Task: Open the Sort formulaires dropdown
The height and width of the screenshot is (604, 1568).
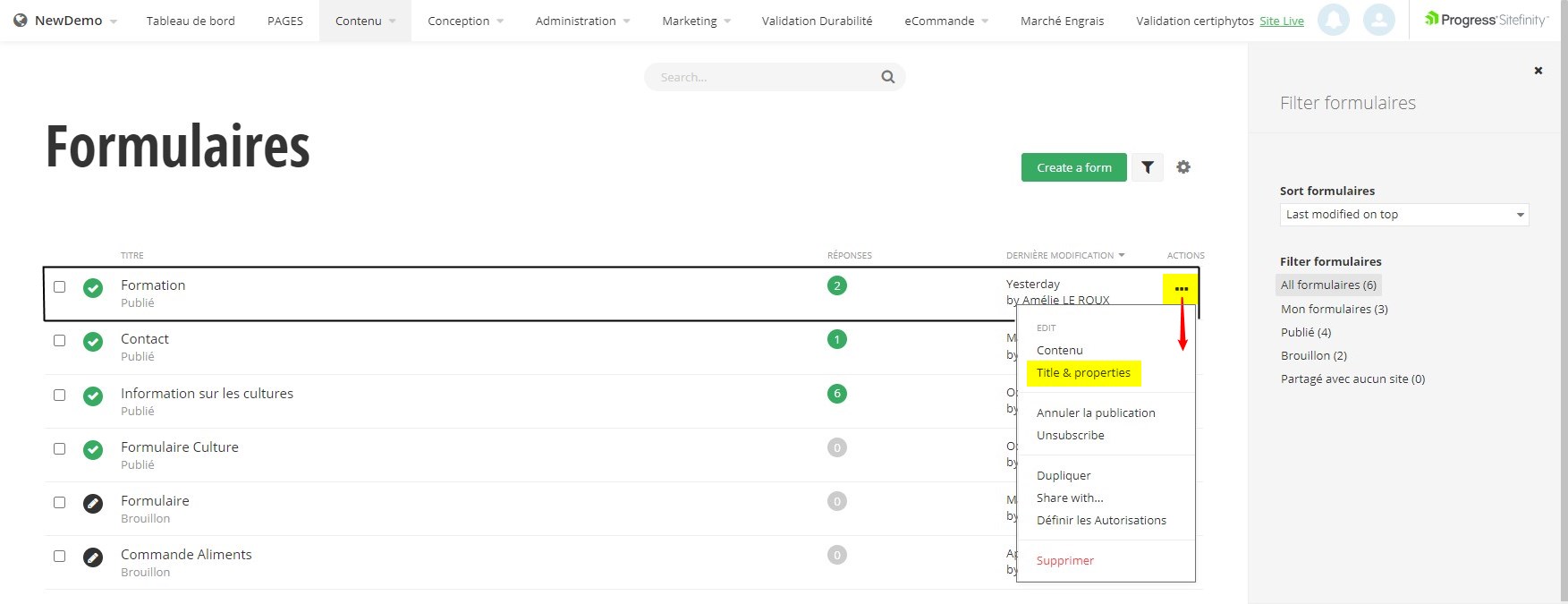Action: tap(1403, 215)
